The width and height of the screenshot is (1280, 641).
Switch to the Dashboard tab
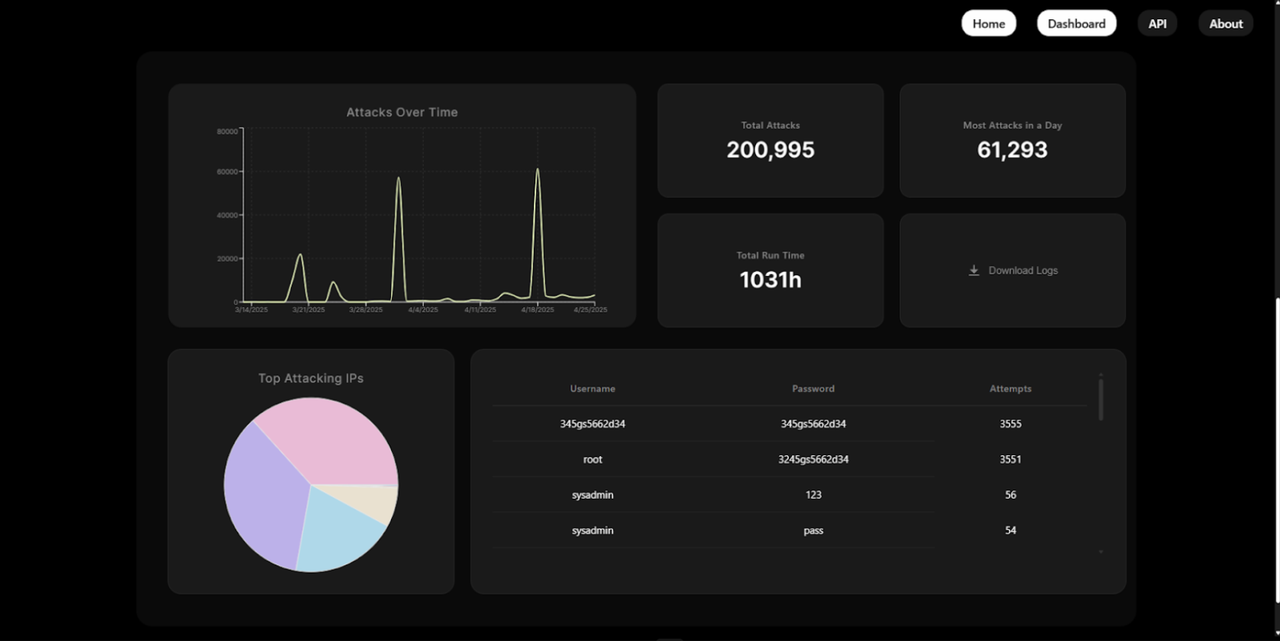pyautogui.click(x=1076, y=24)
